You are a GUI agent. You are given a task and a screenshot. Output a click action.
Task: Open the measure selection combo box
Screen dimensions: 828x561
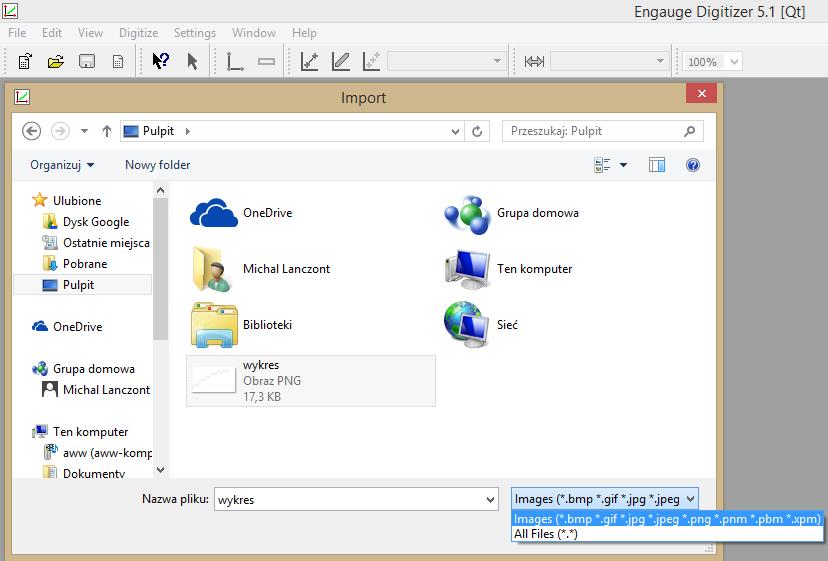tap(609, 61)
